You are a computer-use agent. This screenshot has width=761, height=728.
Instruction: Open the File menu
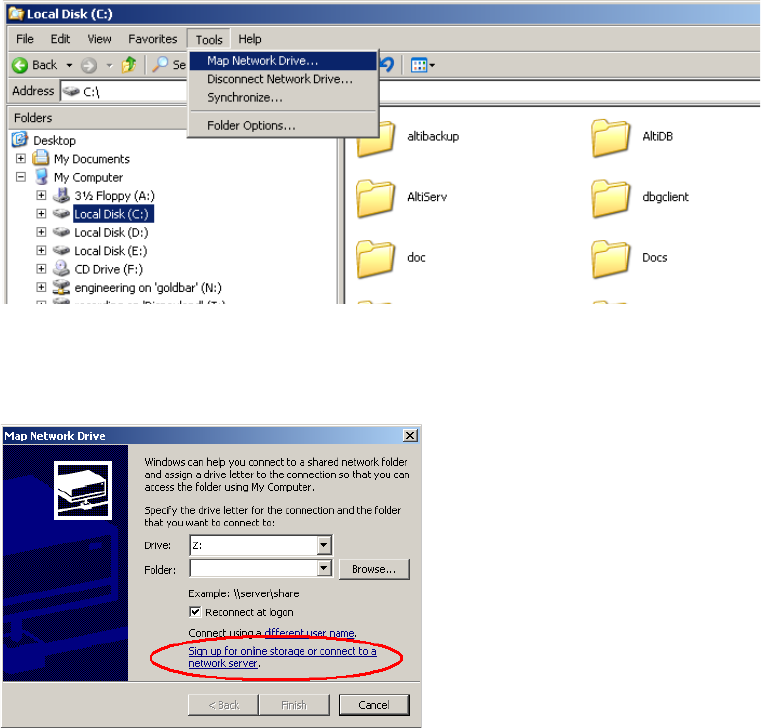[25, 39]
